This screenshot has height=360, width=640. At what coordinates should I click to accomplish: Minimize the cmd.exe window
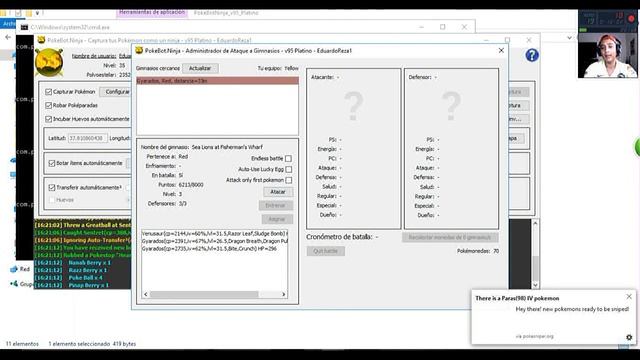422,27
